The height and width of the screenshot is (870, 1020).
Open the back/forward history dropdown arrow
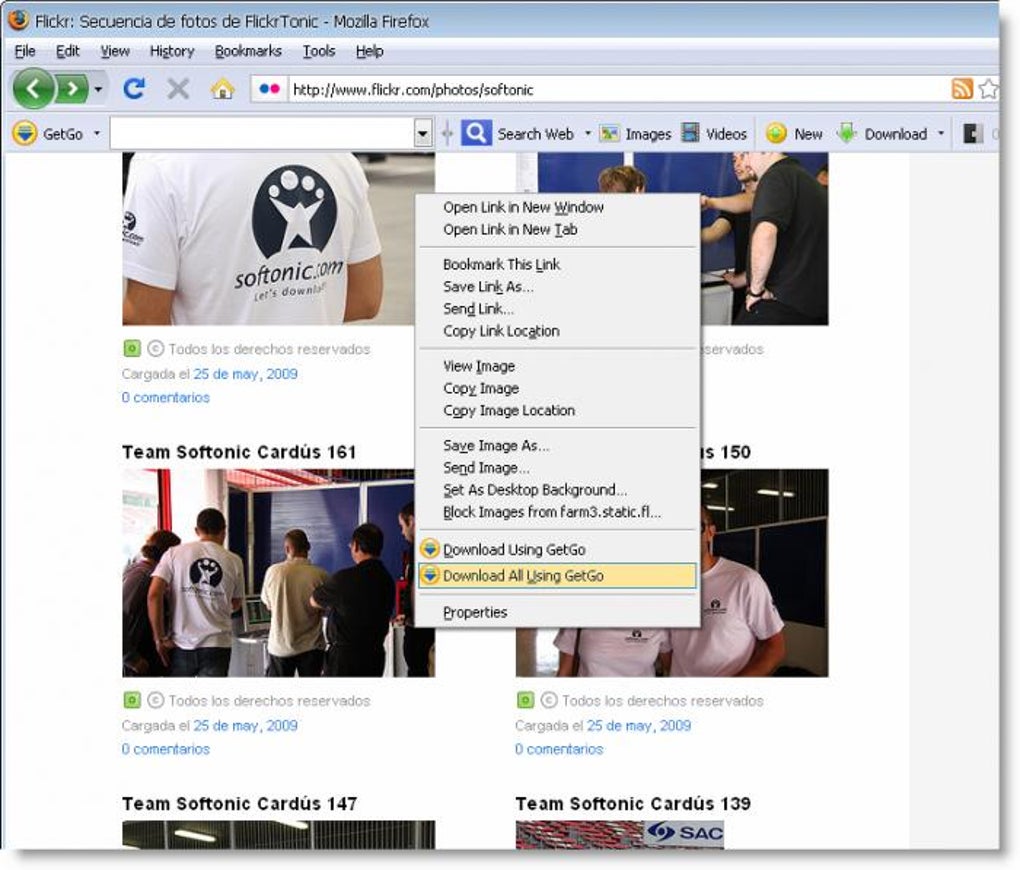click(x=98, y=88)
